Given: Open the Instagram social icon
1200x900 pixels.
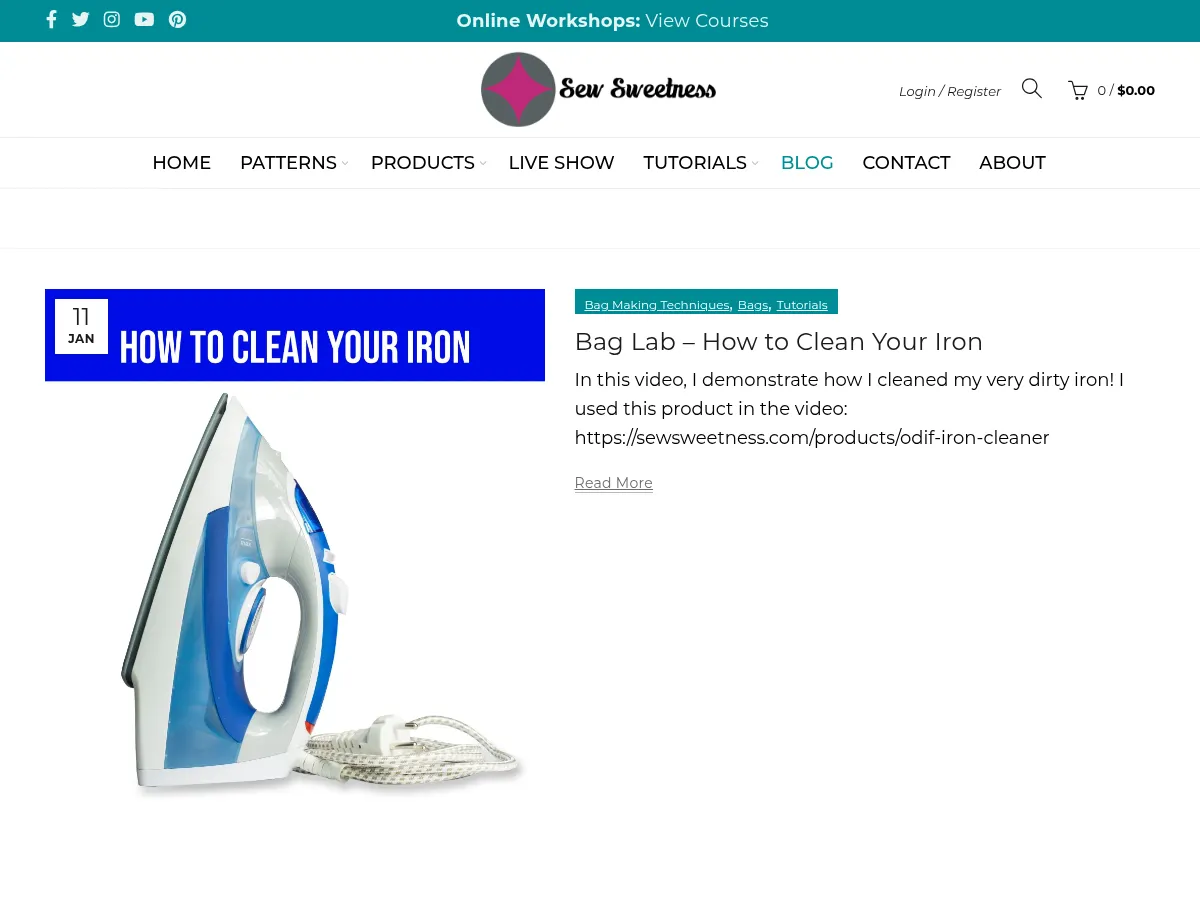Looking at the screenshot, I should 112,20.
